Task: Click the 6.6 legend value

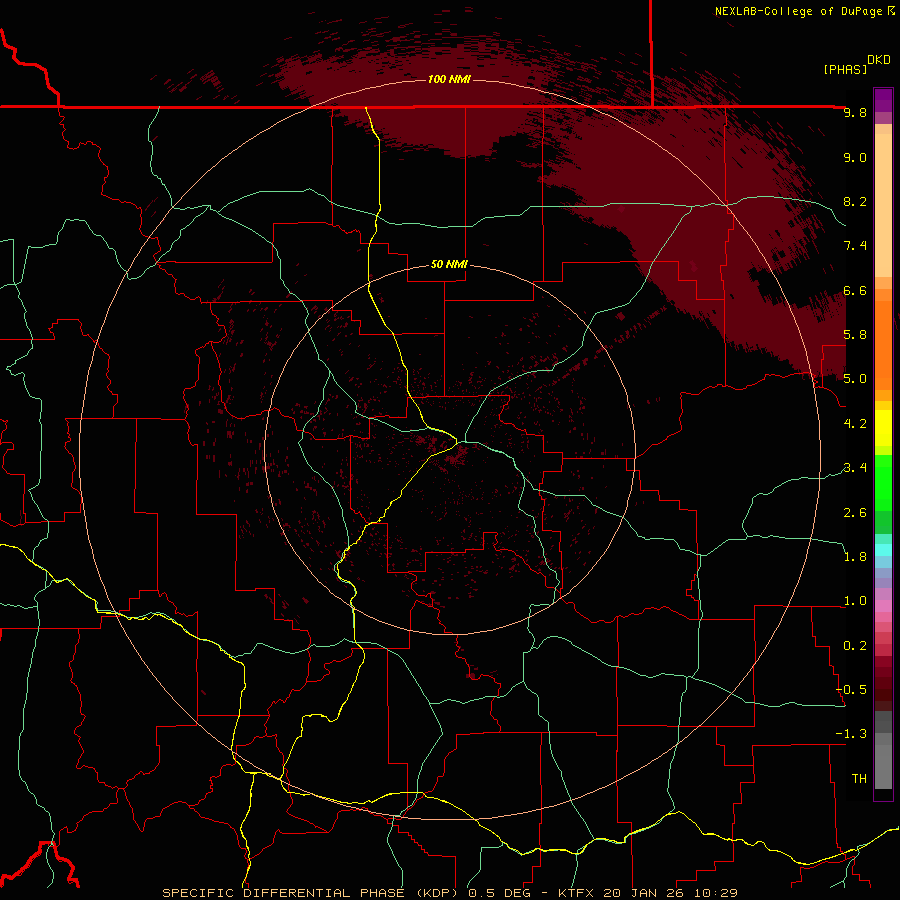Action: [855, 290]
